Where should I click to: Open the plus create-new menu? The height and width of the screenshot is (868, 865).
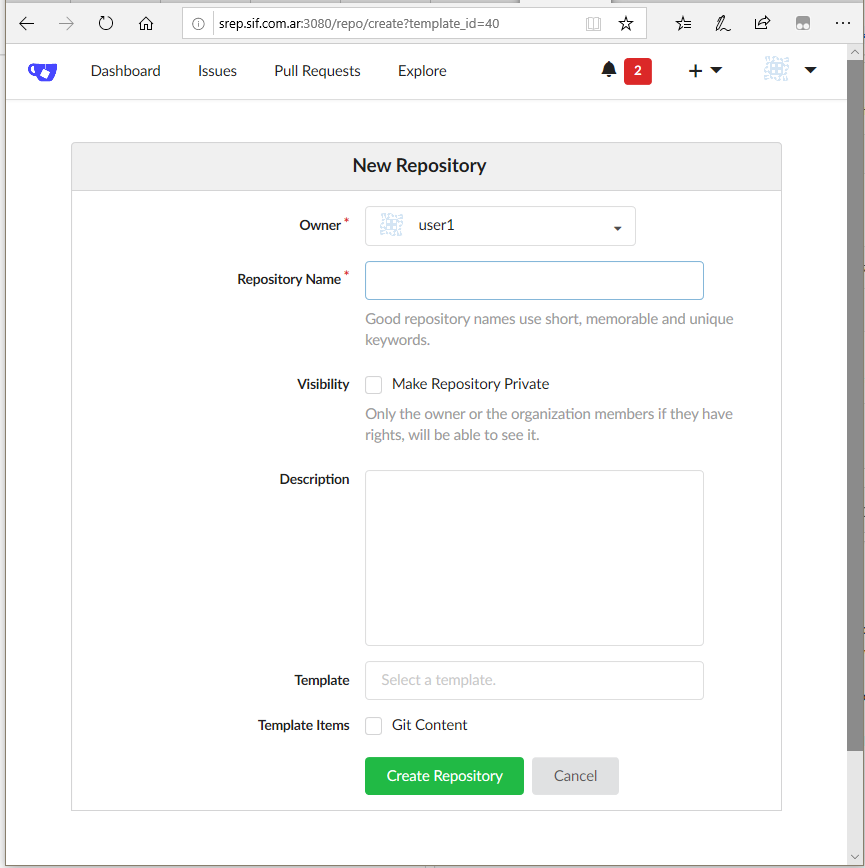click(705, 70)
